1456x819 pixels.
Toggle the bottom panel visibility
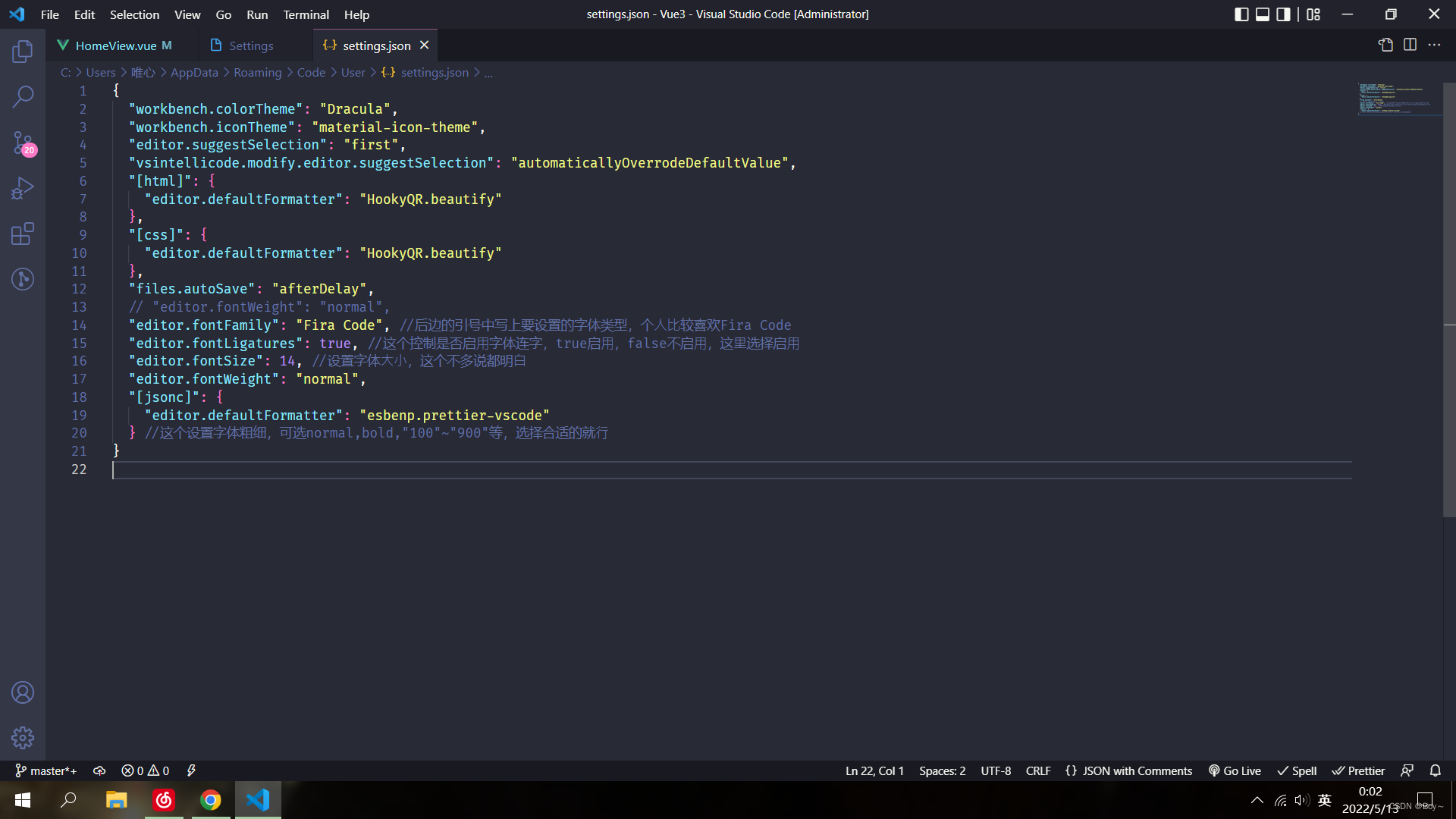(1262, 14)
